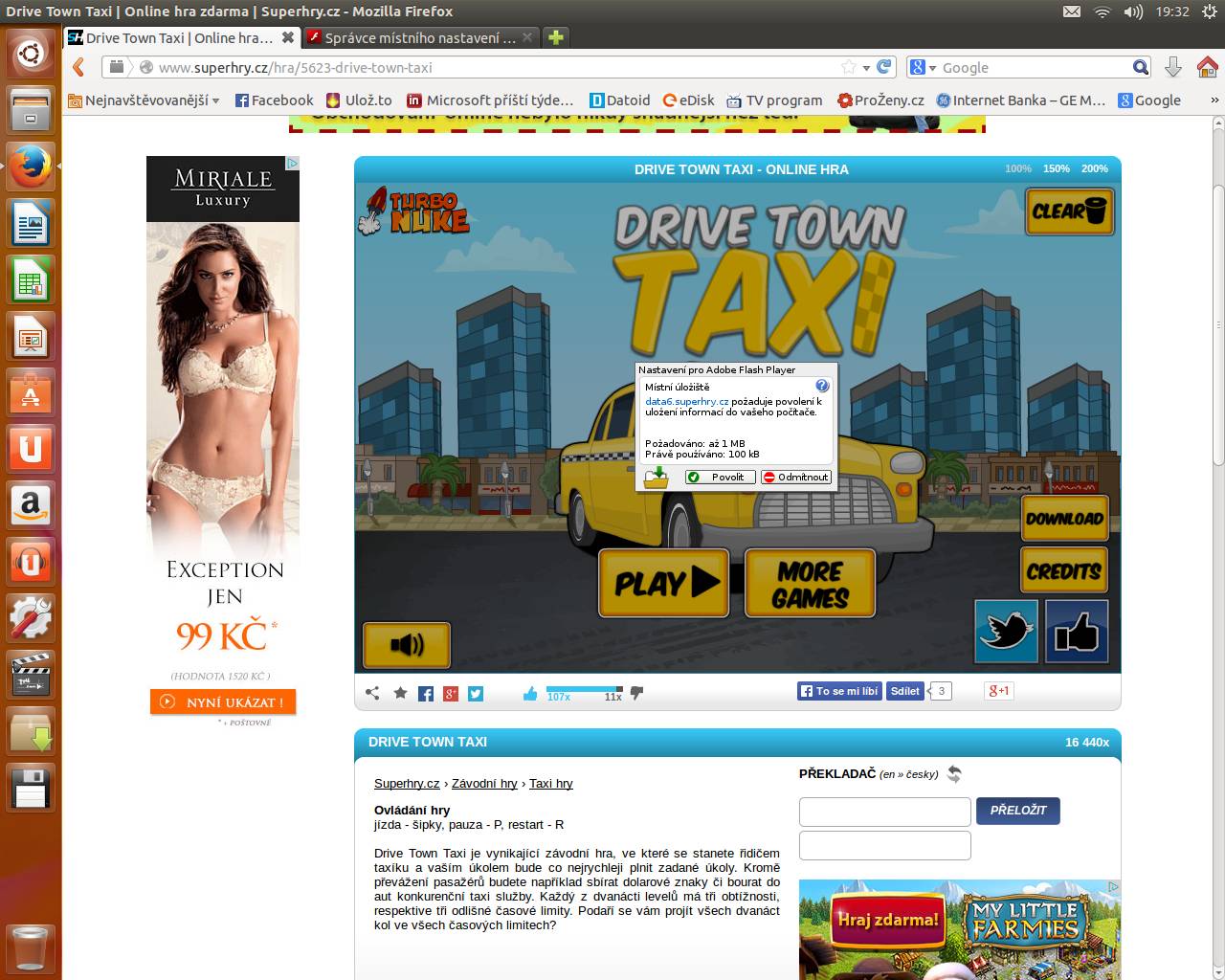Image resolution: width=1225 pixels, height=980 pixels.
Task: Rate the game with thumbs down
Action: tap(636, 693)
